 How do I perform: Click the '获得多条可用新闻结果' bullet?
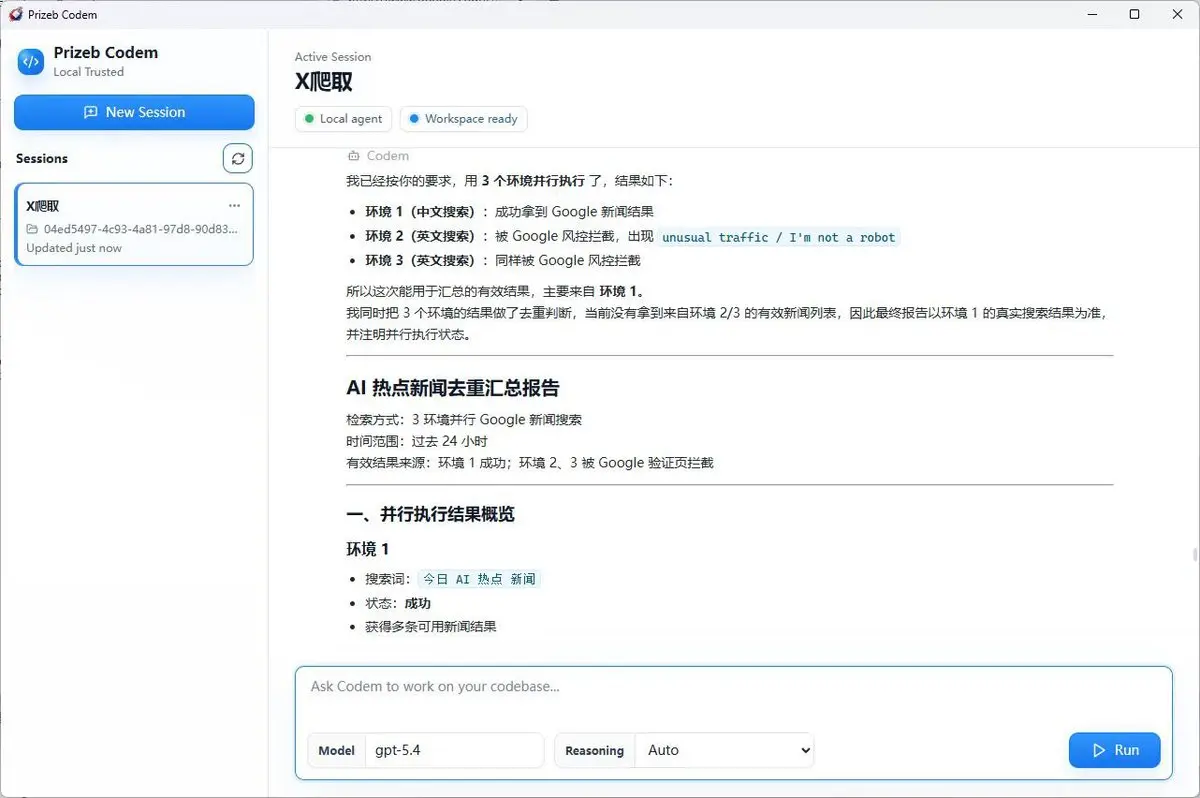point(431,627)
